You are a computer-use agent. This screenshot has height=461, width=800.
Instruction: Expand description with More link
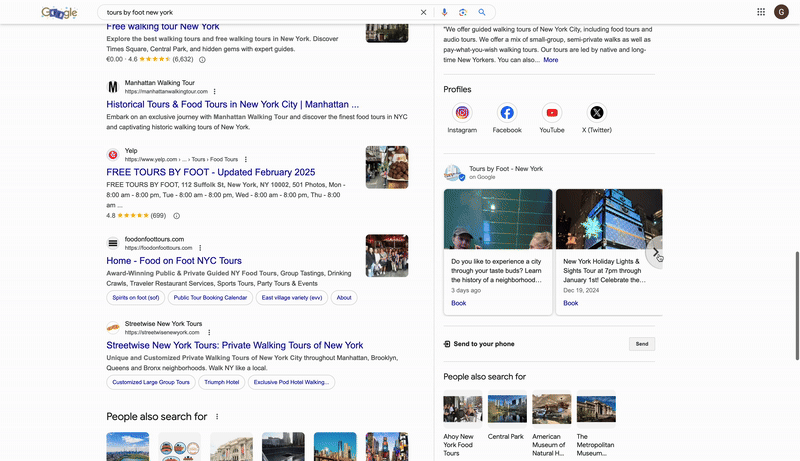click(550, 60)
